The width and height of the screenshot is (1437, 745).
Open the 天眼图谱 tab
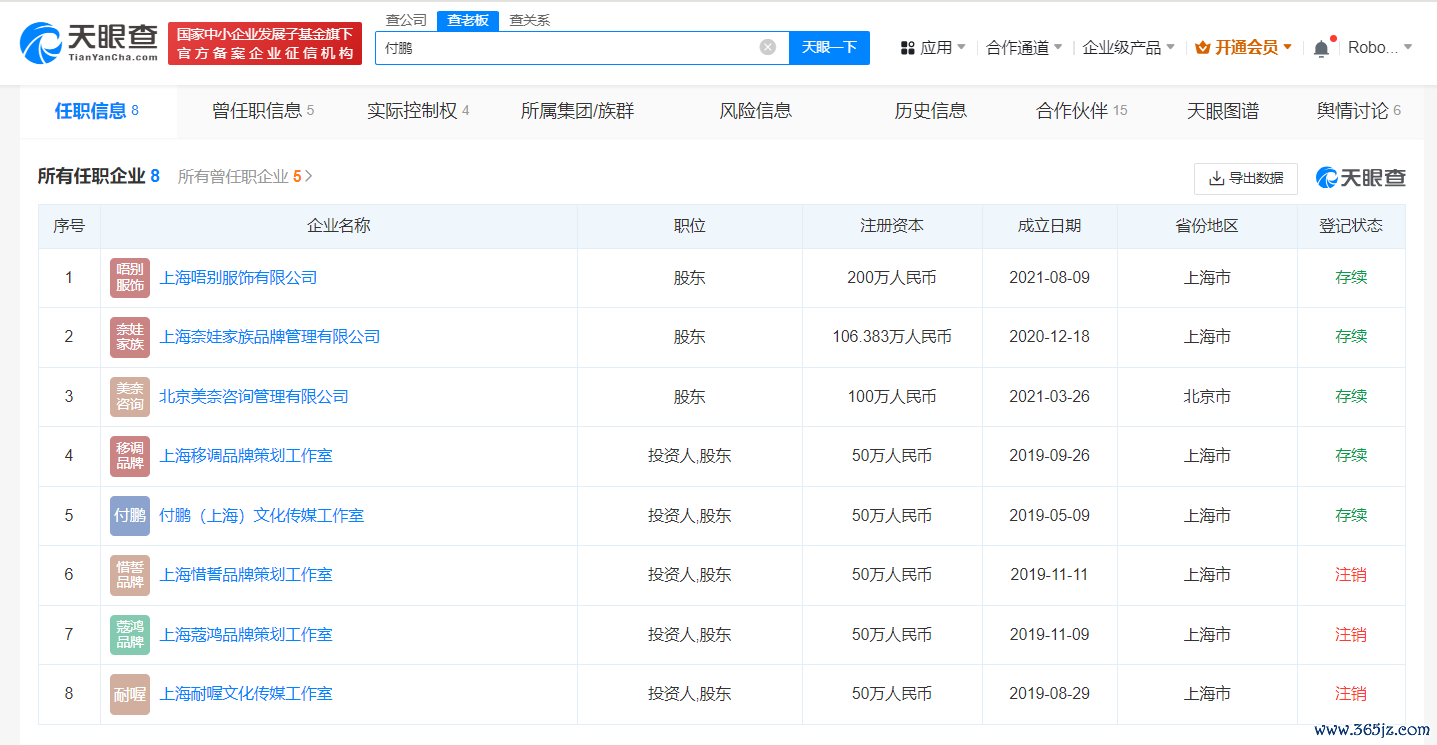click(x=1223, y=111)
